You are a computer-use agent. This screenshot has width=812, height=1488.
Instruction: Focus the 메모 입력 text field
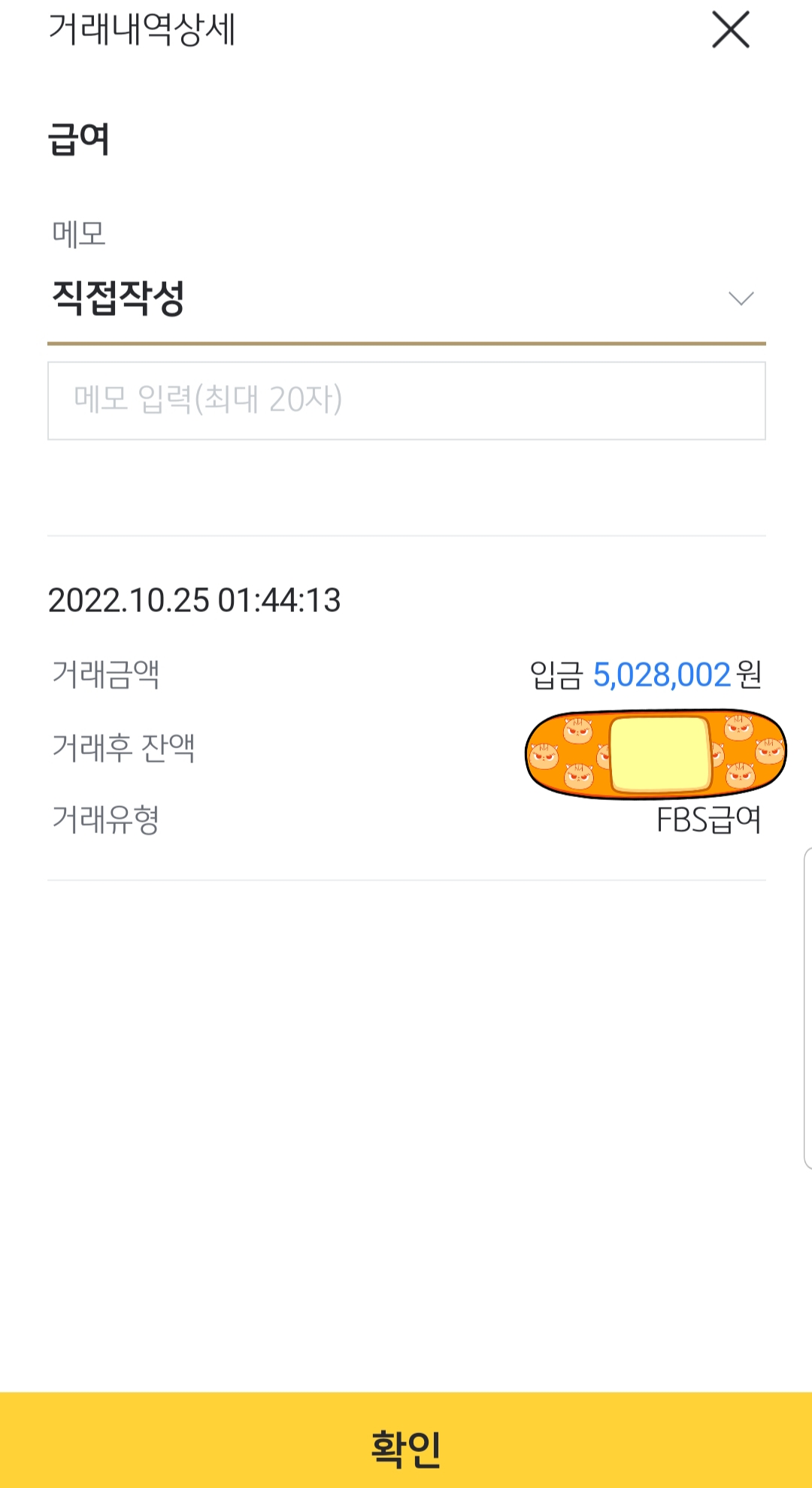pos(406,401)
